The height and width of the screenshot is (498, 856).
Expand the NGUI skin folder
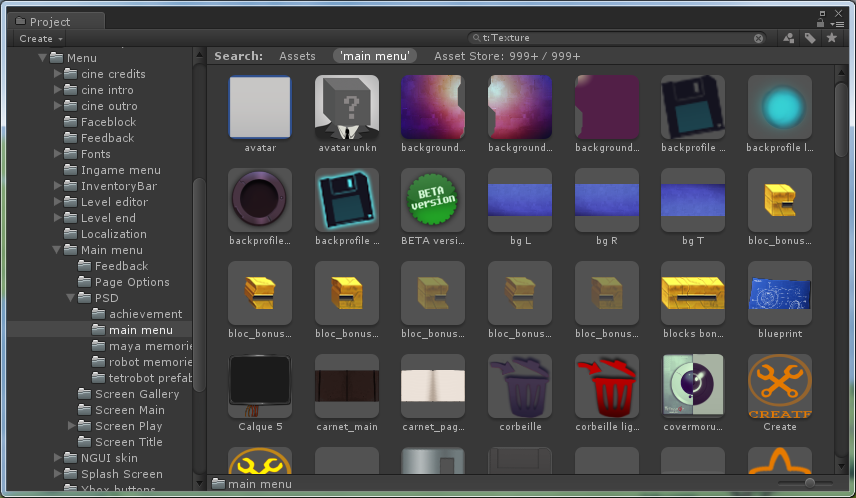(57, 458)
